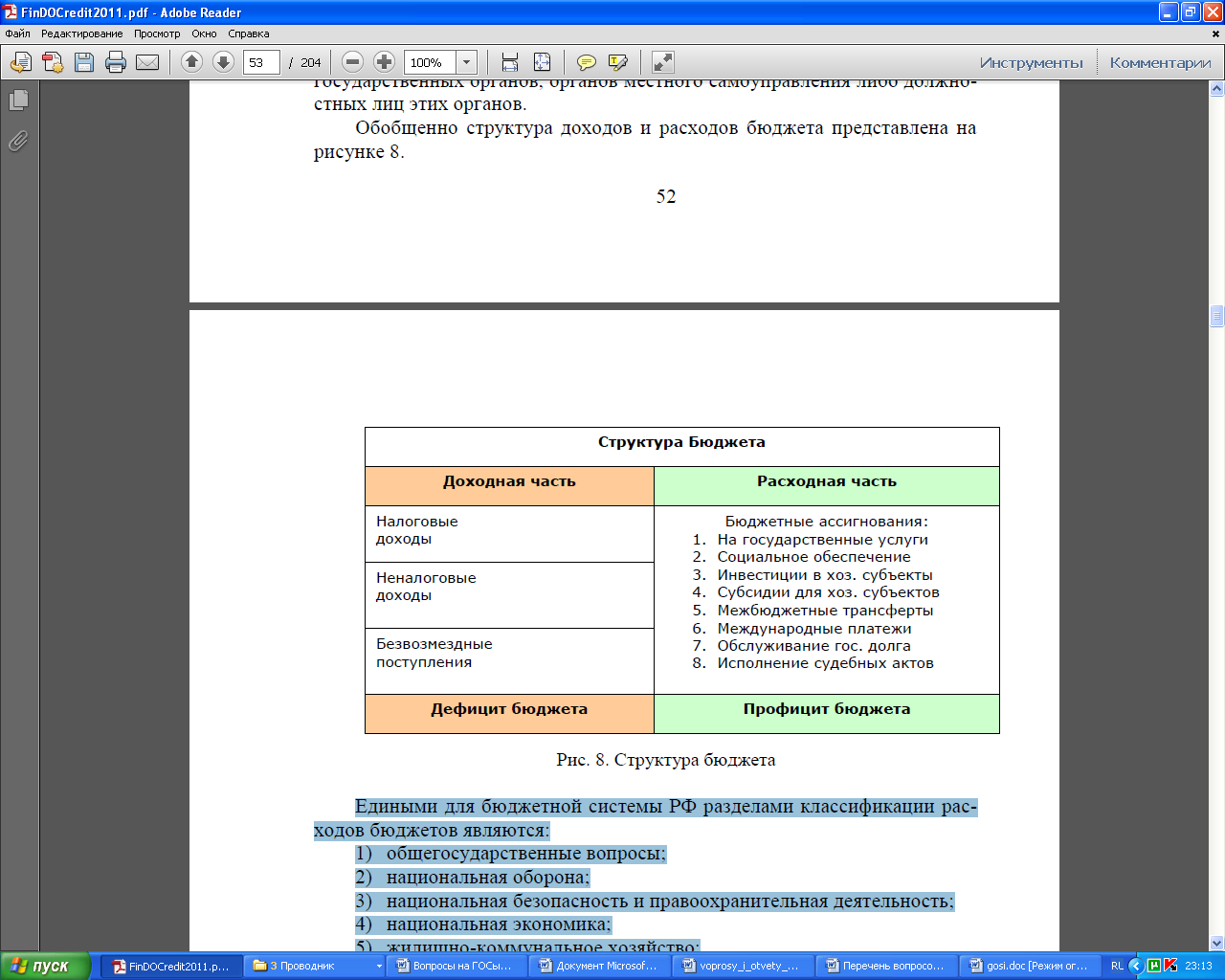The height and width of the screenshot is (980, 1225).
Task: Open the Инструменты pane
Action: (x=1032, y=62)
